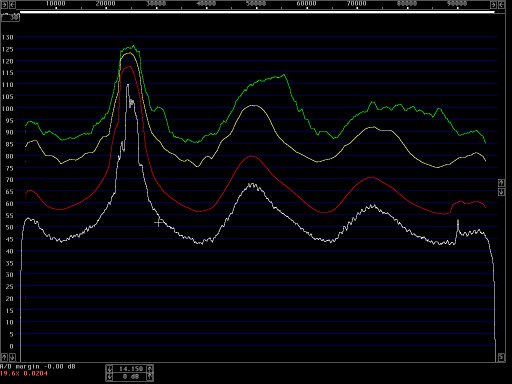
Task: Click the crosshair marker on the white trace
Action: click(x=159, y=222)
